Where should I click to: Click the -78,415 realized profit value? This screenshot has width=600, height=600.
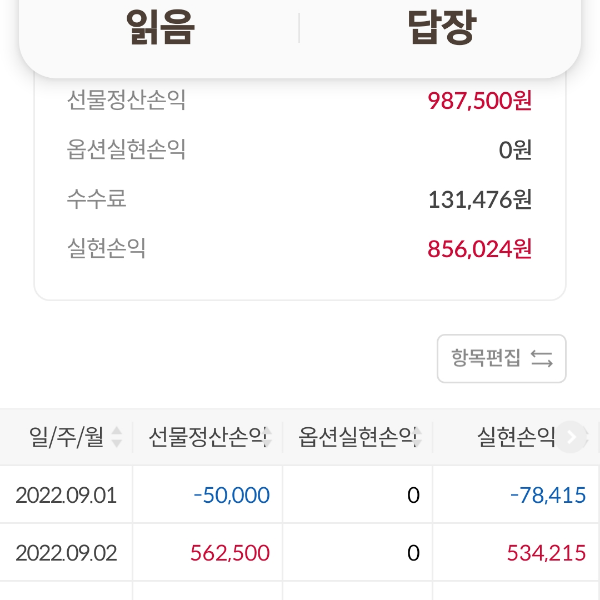click(545, 495)
